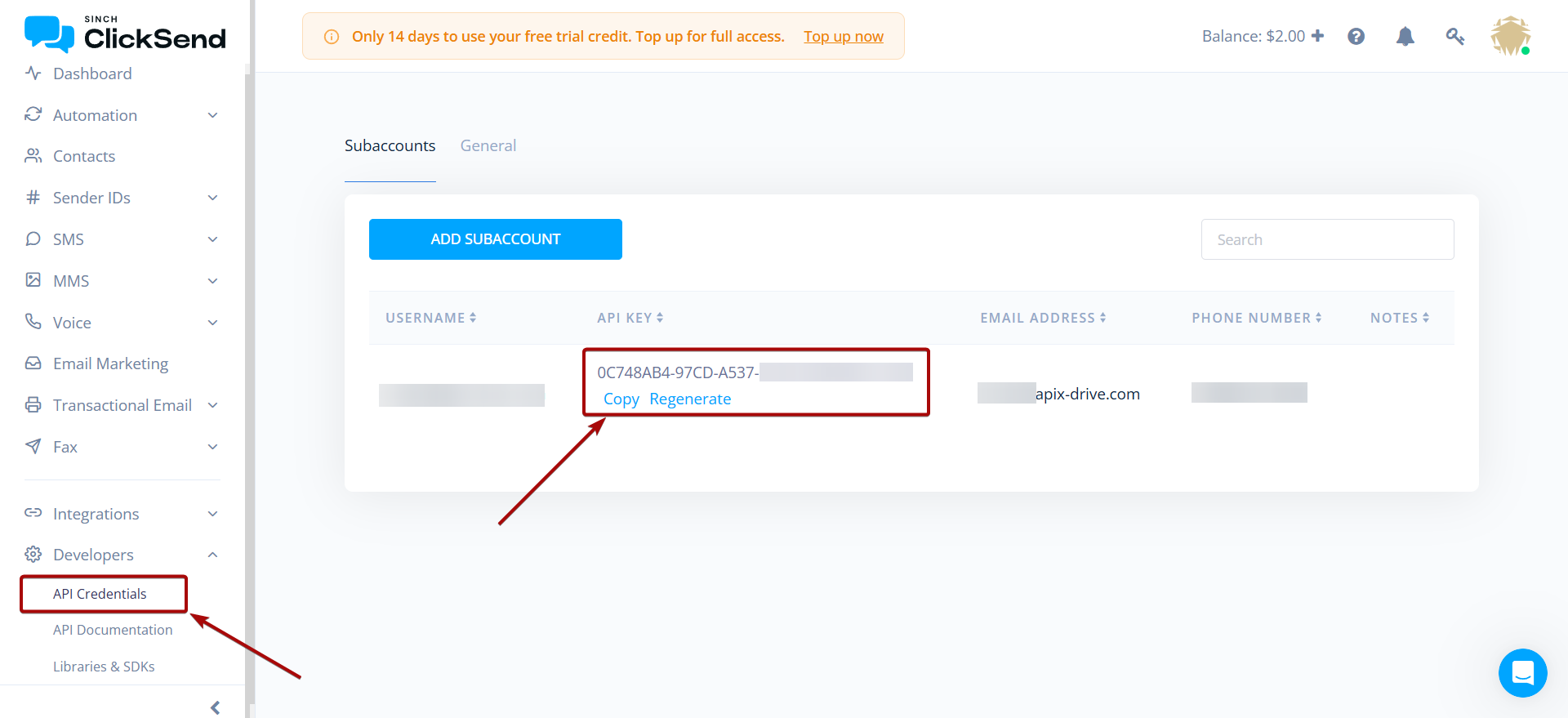Sort by NOTES column
This screenshot has width=1568, height=718.
coord(1400,318)
